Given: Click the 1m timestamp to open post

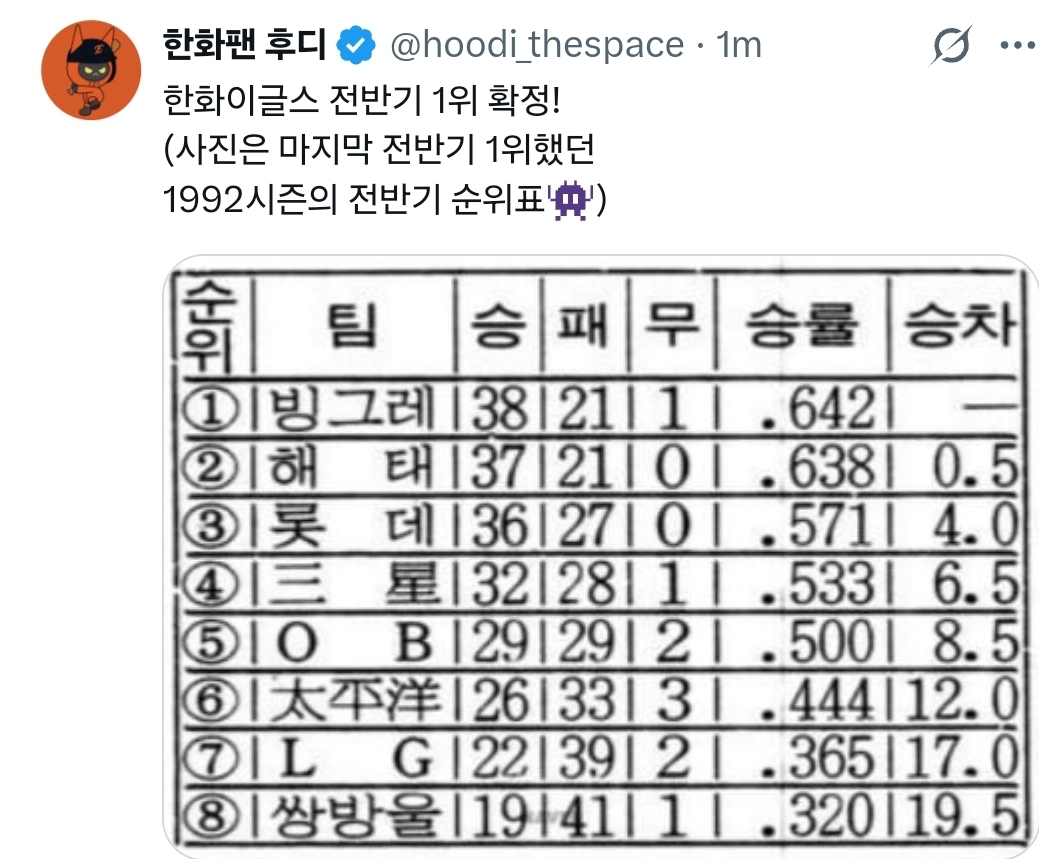Looking at the screenshot, I should pyautogui.click(x=739, y=45).
